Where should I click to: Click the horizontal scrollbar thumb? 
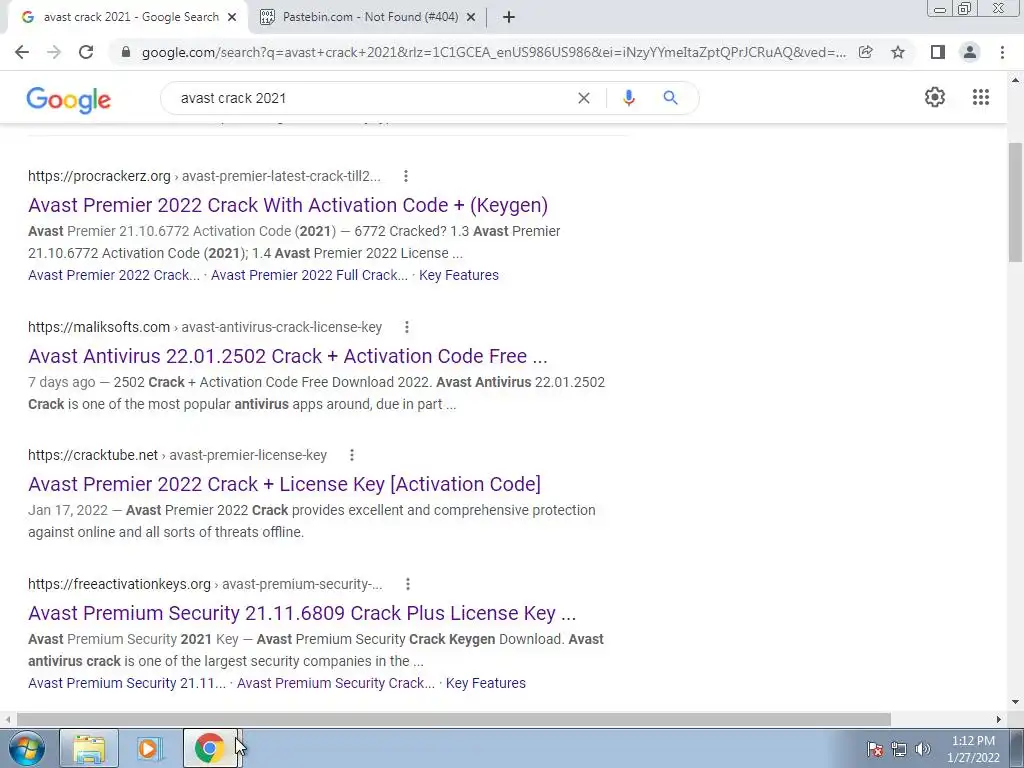453,720
